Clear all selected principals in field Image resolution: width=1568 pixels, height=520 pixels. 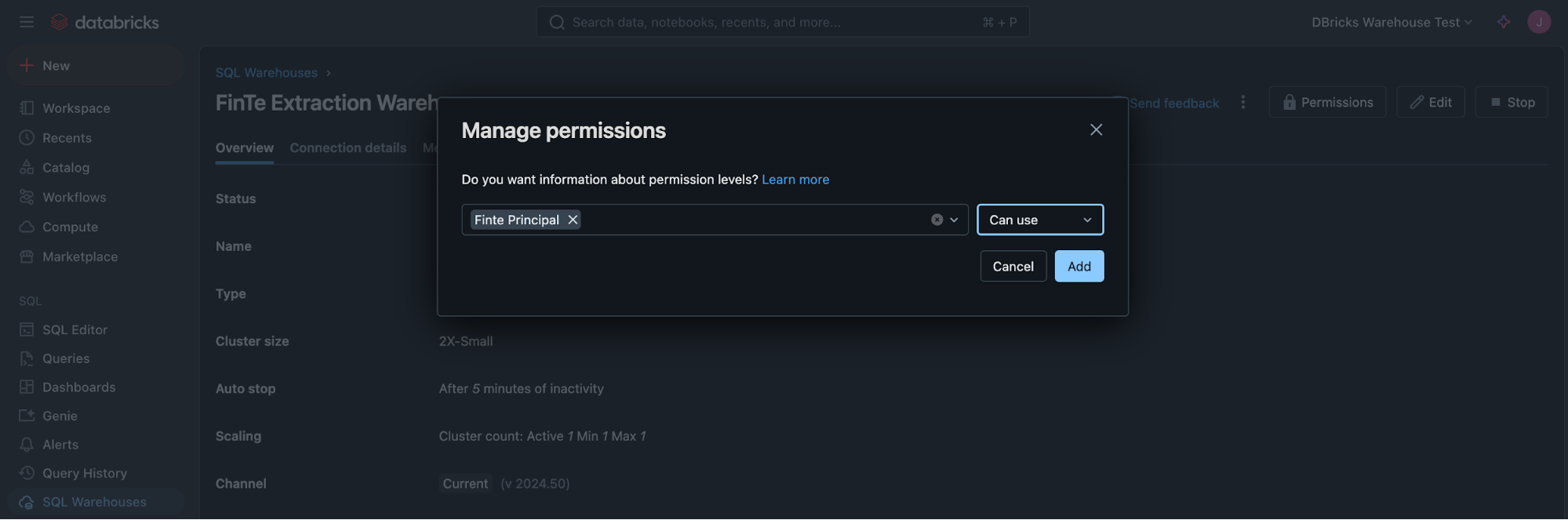pos(937,220)
